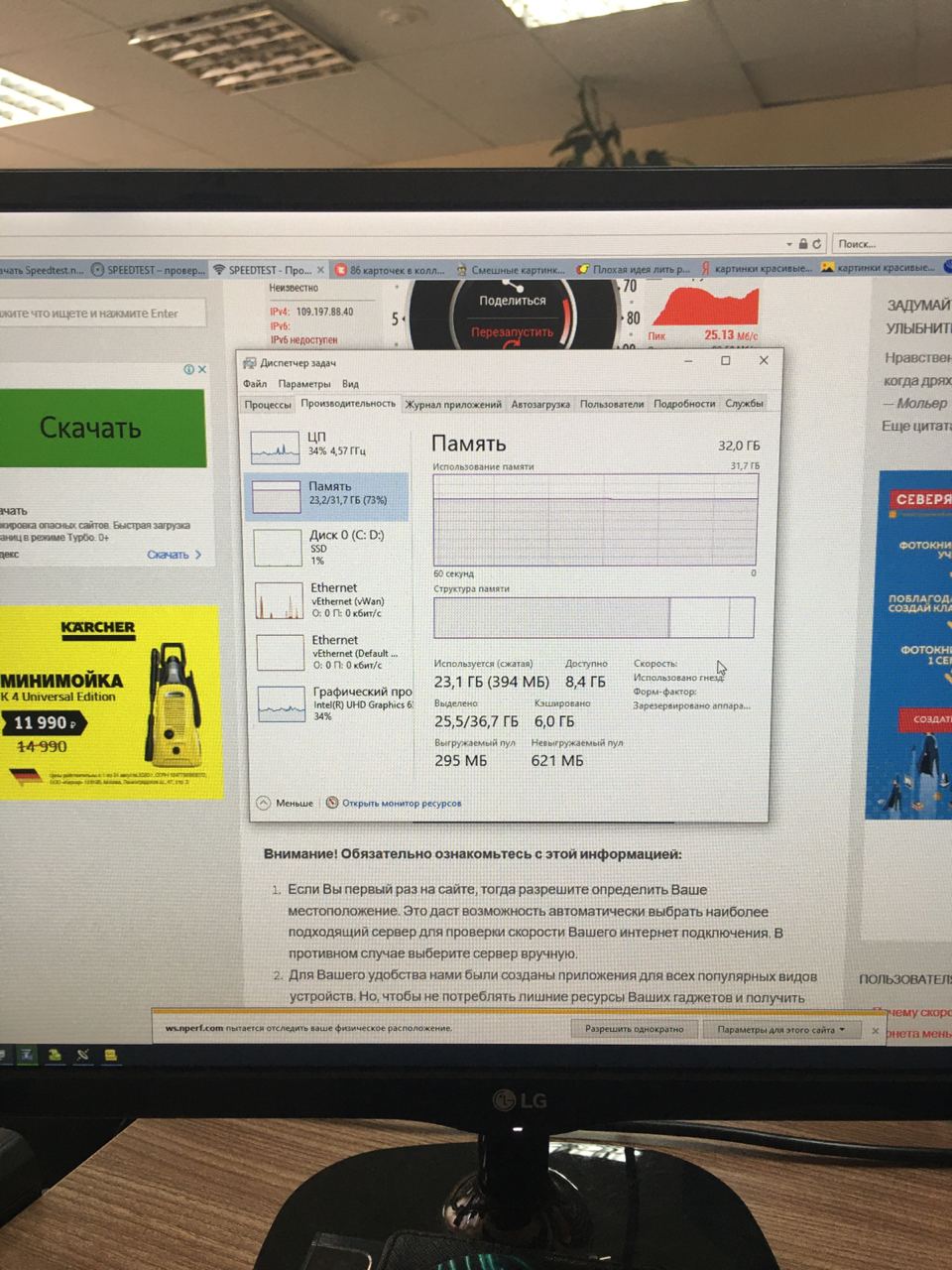Switch to the Смешные картинк... tab
Image resolution: width=952 pixels, height=1270 pixels.
[511, 270]
